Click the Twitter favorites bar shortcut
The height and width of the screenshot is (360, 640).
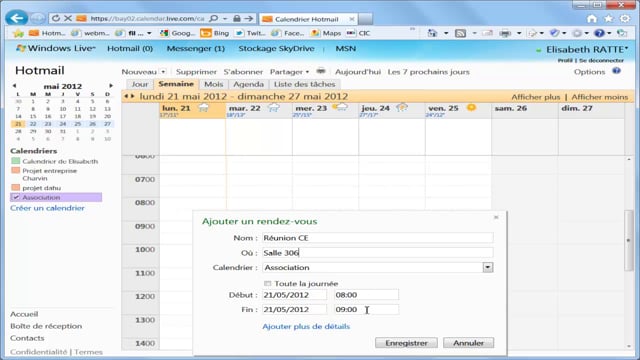tap(250, 33)
